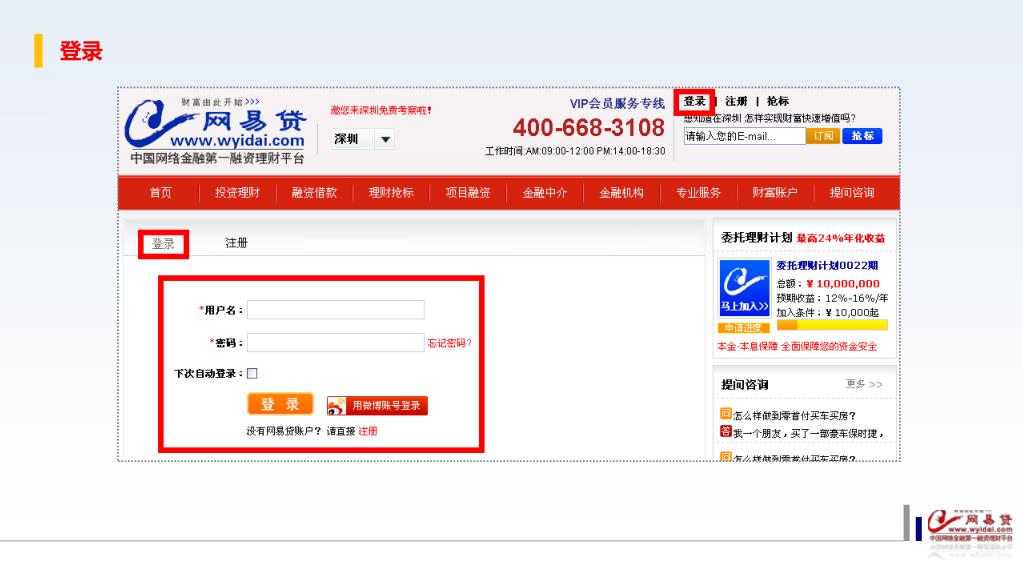Screen dimensions: 1023x575
Task: Click the orange 订阅 button
Action: (823, 136)
